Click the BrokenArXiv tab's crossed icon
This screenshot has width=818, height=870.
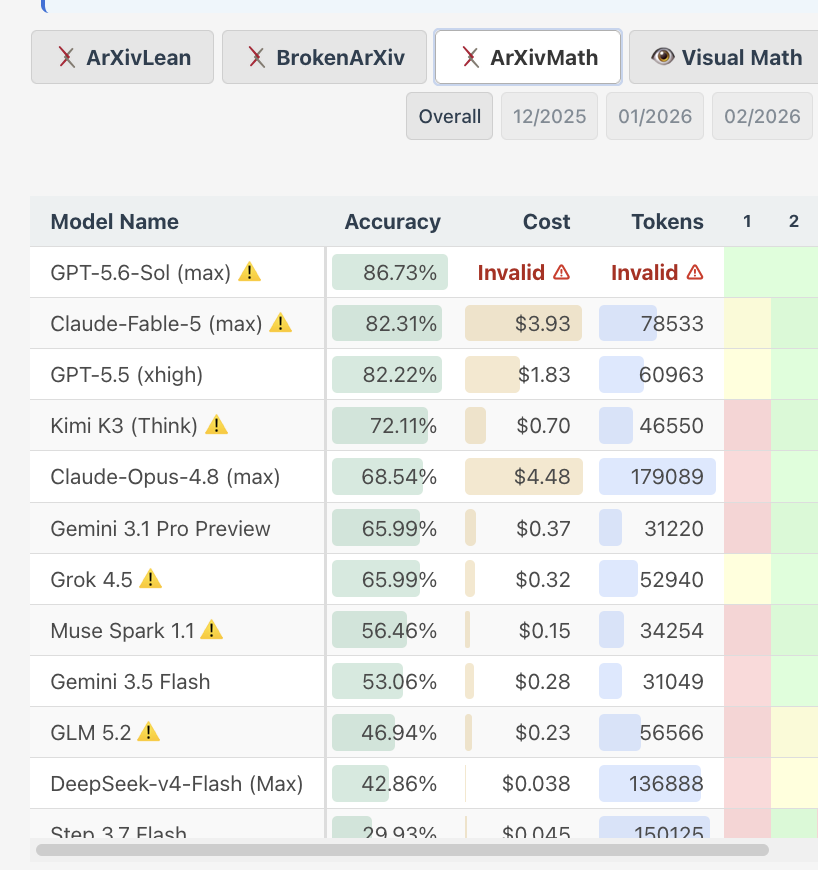(x=256, y=57)
